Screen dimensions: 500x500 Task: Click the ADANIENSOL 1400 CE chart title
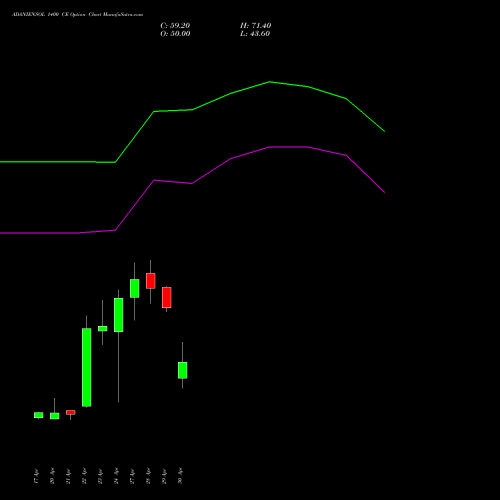[x=77, y=15]
